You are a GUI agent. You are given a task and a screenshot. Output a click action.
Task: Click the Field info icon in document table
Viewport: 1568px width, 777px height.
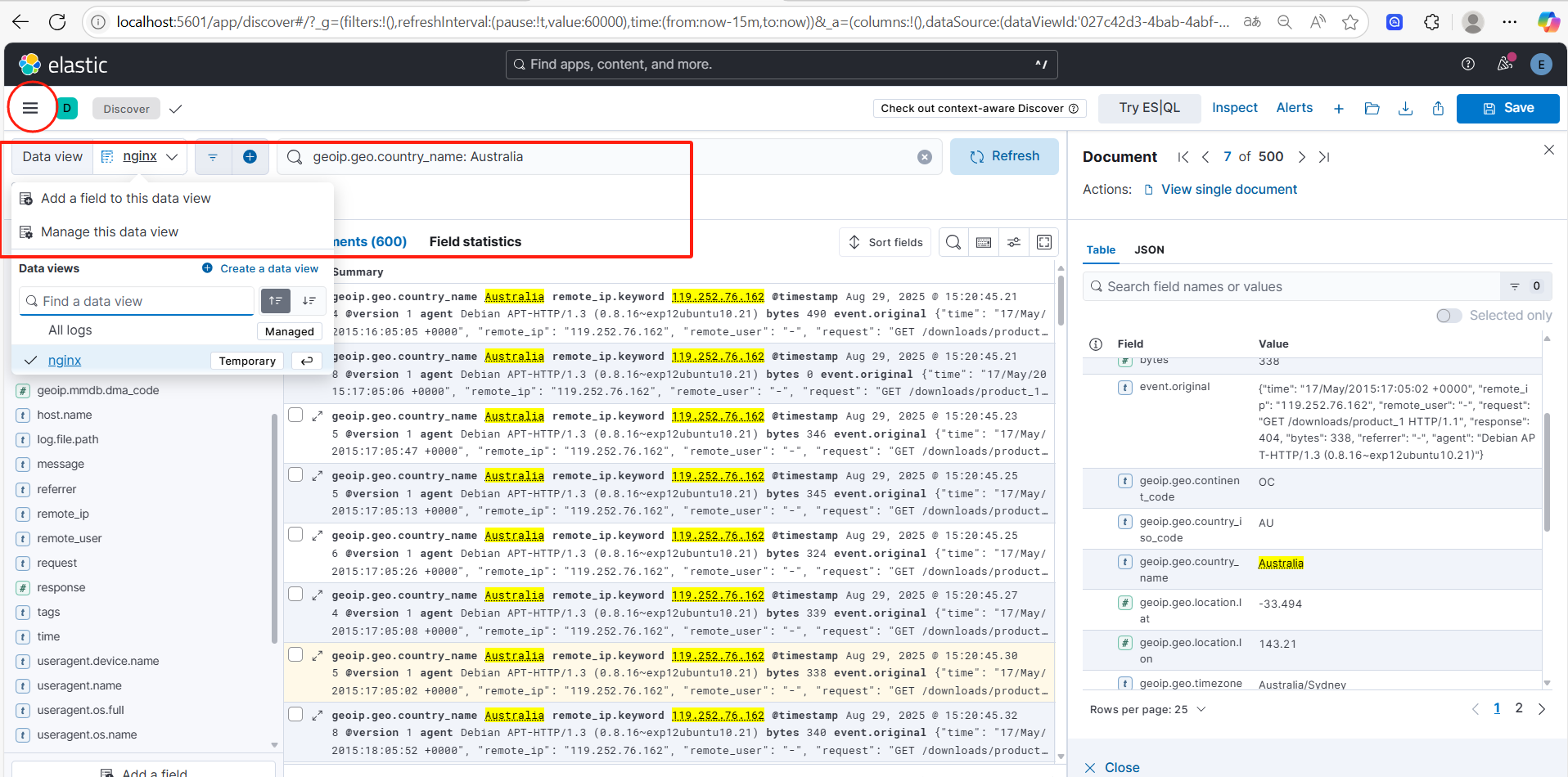(x=1096, y=344)
